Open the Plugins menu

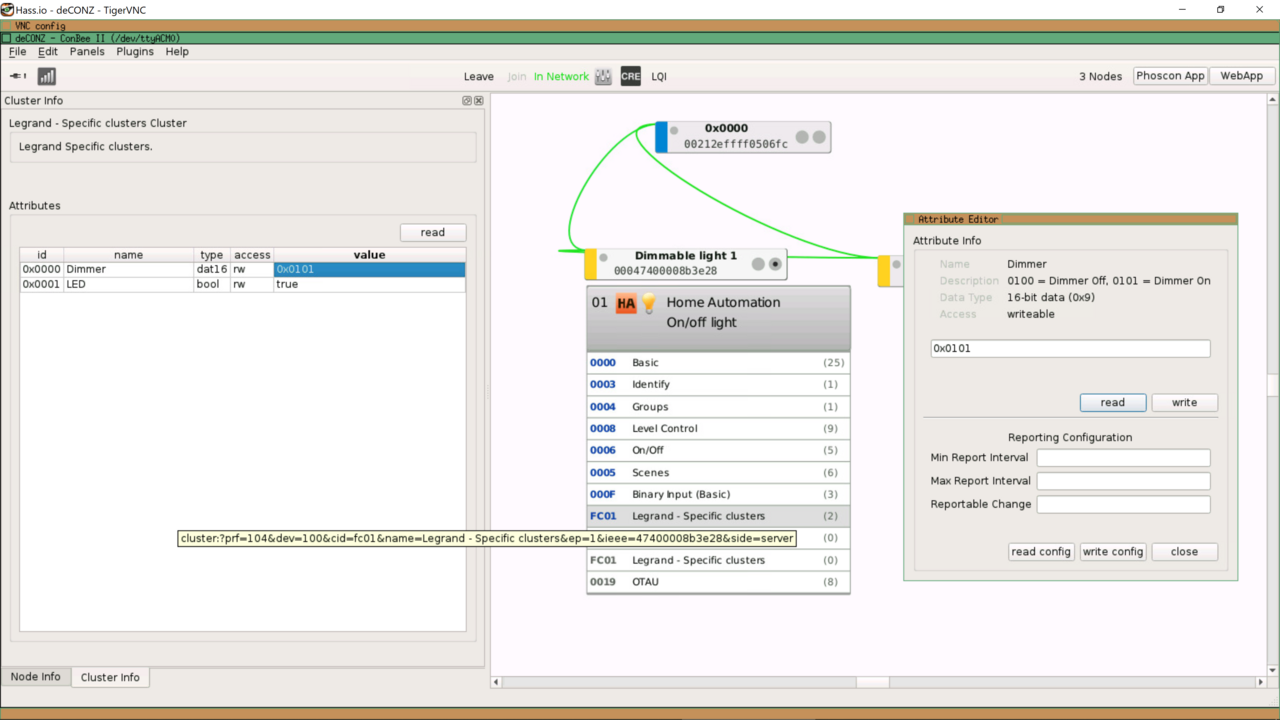point(135,51)
